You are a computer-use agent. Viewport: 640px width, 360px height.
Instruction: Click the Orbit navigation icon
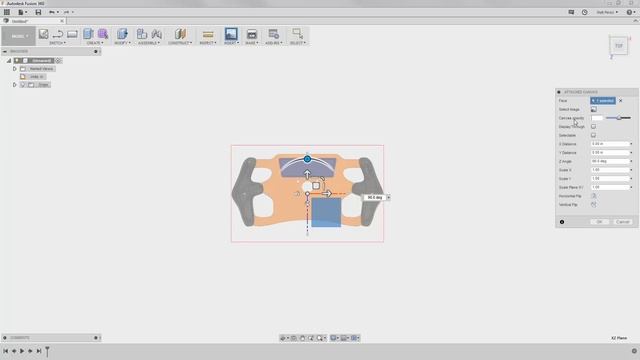(283, 338)
